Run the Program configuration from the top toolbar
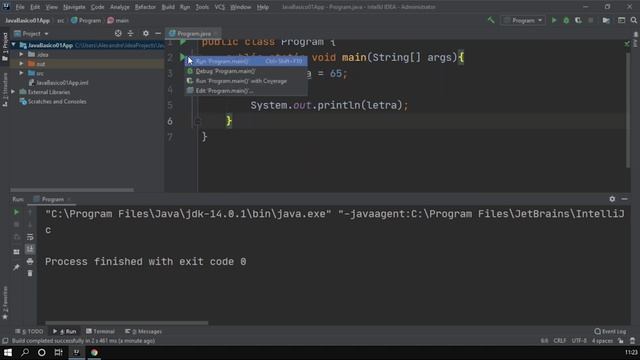This screenshot has width=640, height=360. 554,20
